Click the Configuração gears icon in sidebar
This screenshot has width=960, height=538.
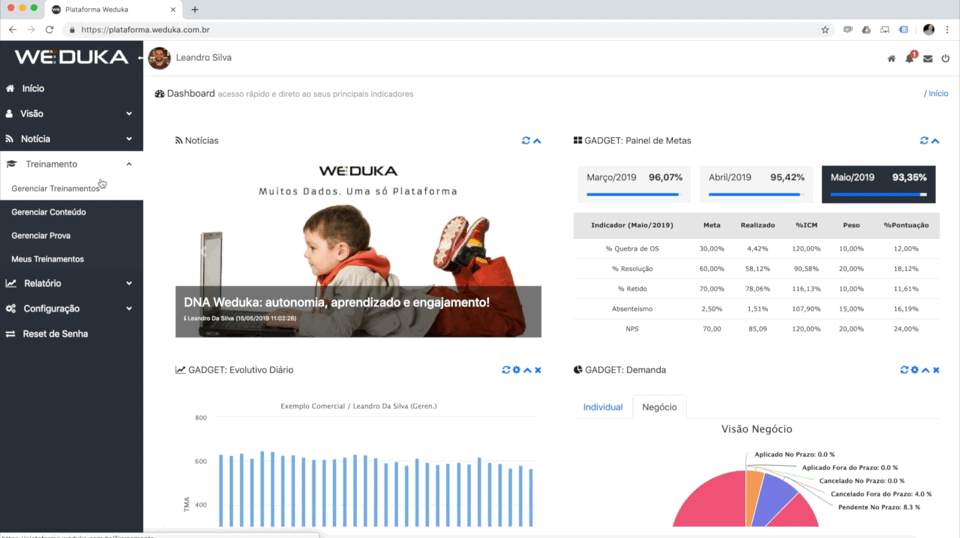pos(10,308)
